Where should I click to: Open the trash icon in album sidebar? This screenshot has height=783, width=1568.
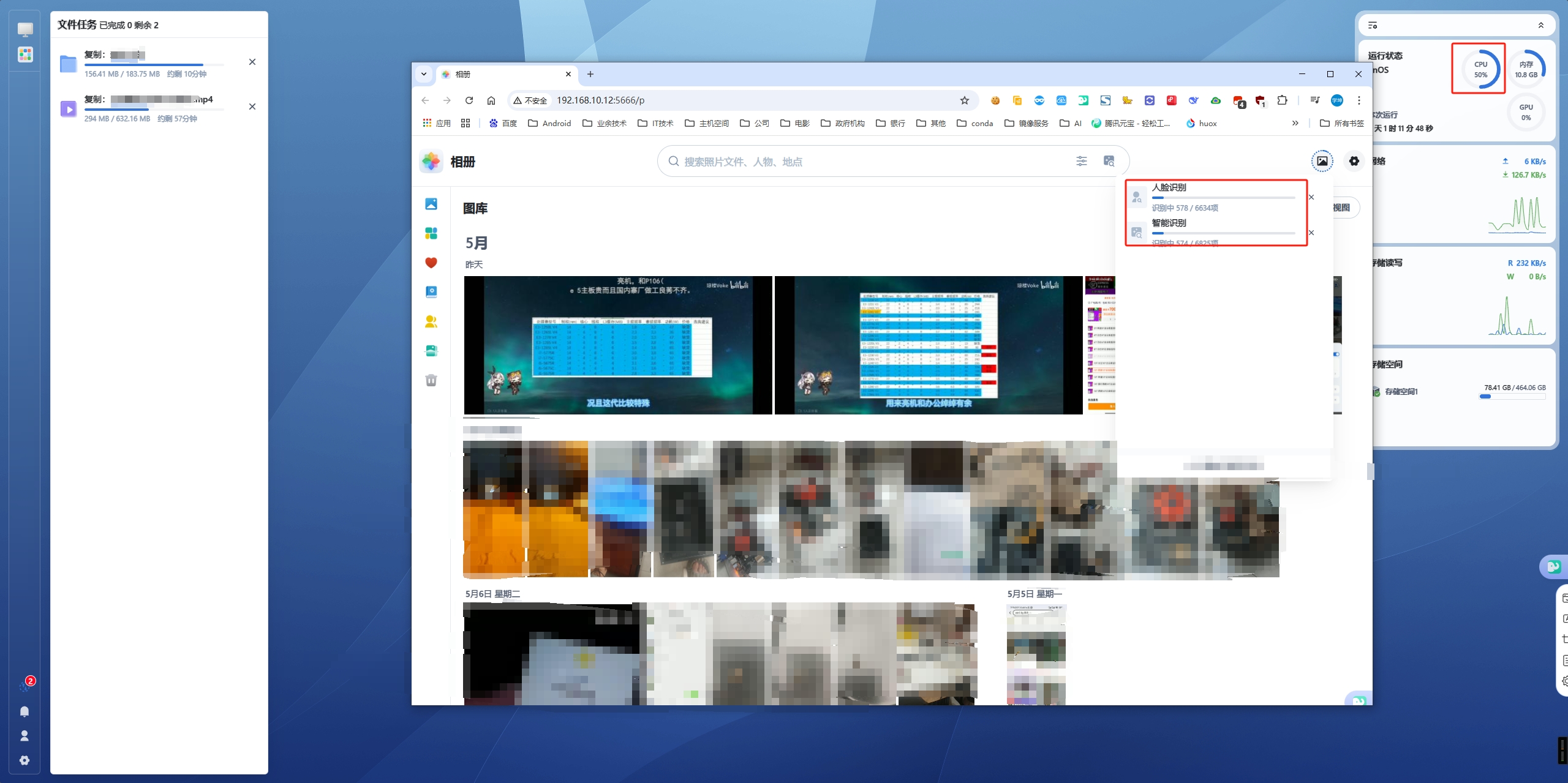[431, 380]
